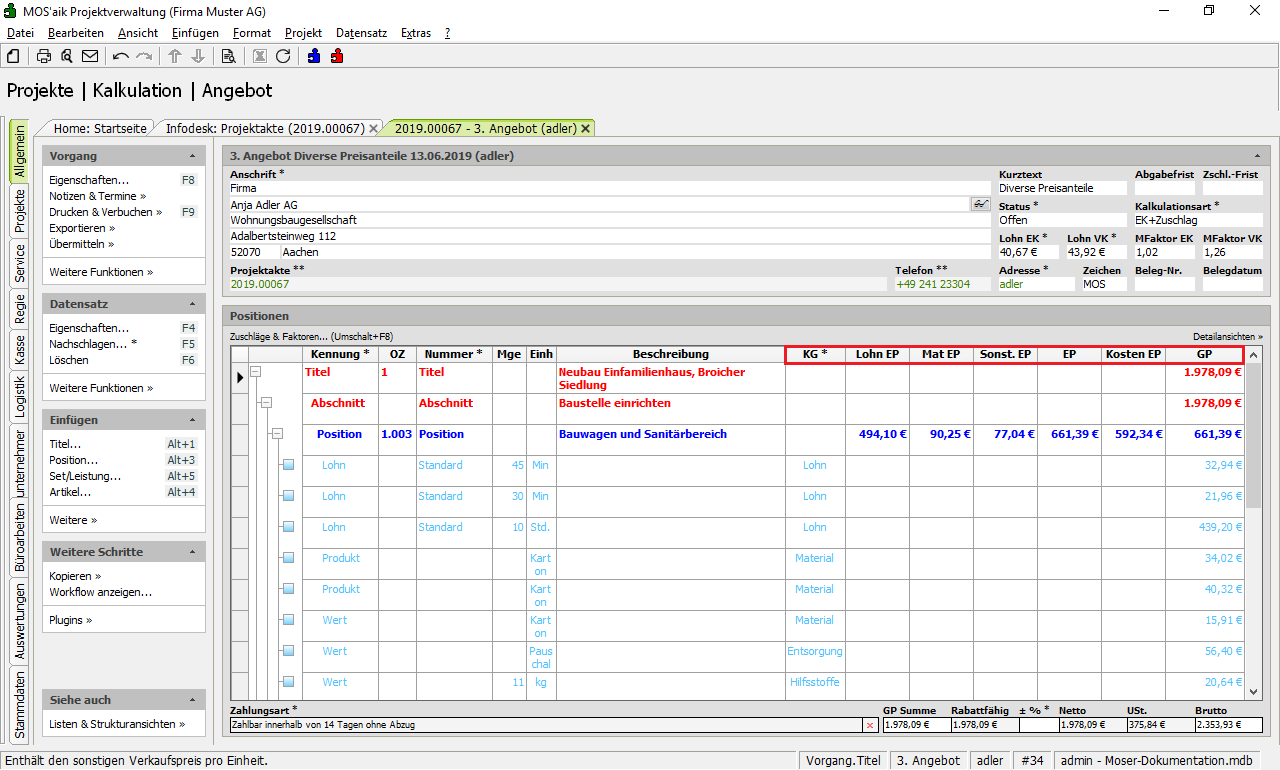This screenshot has width=1280, height=770.
Task: Click the refresh icon in the toolbar
Action: (283, 56)
